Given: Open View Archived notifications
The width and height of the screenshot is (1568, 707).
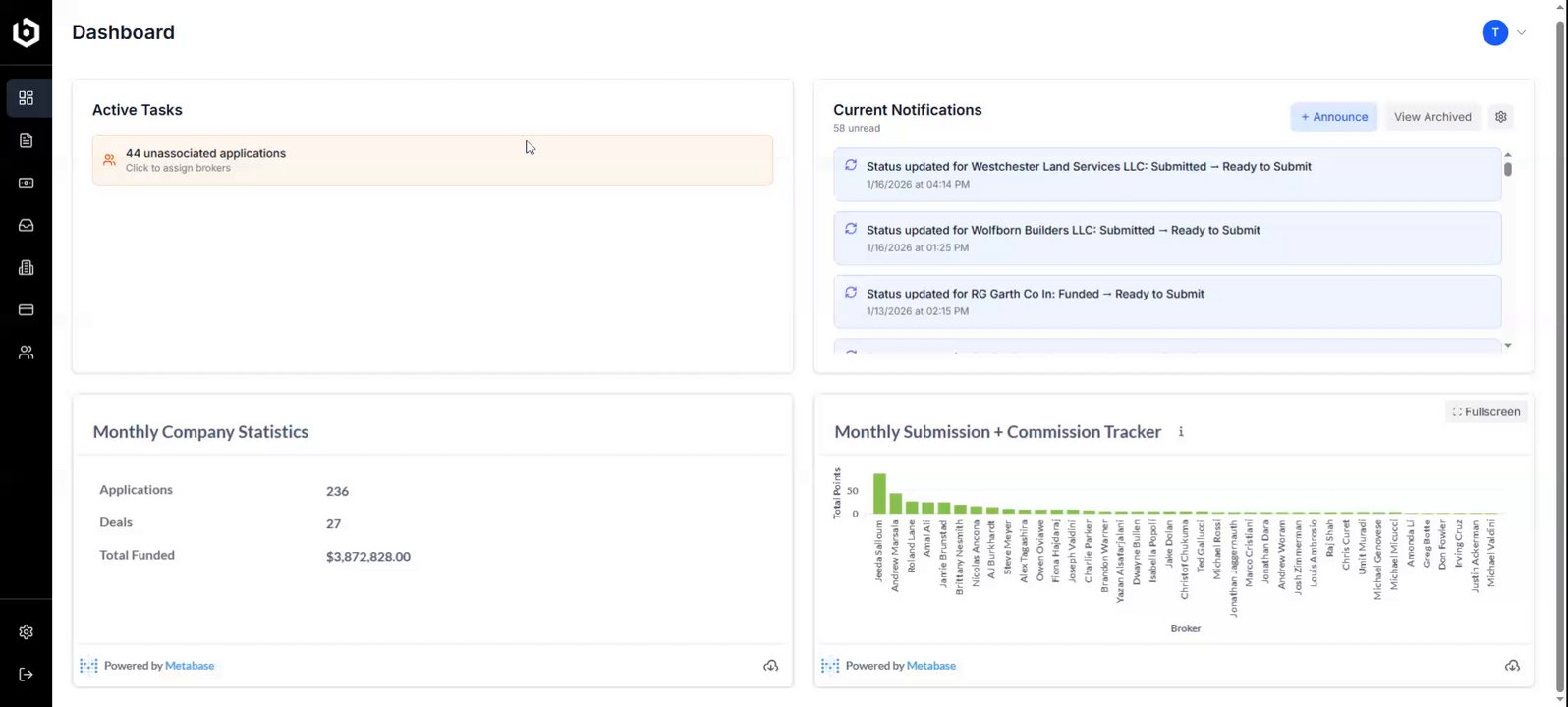Looking at the screenshot, I should (1431, 117).
